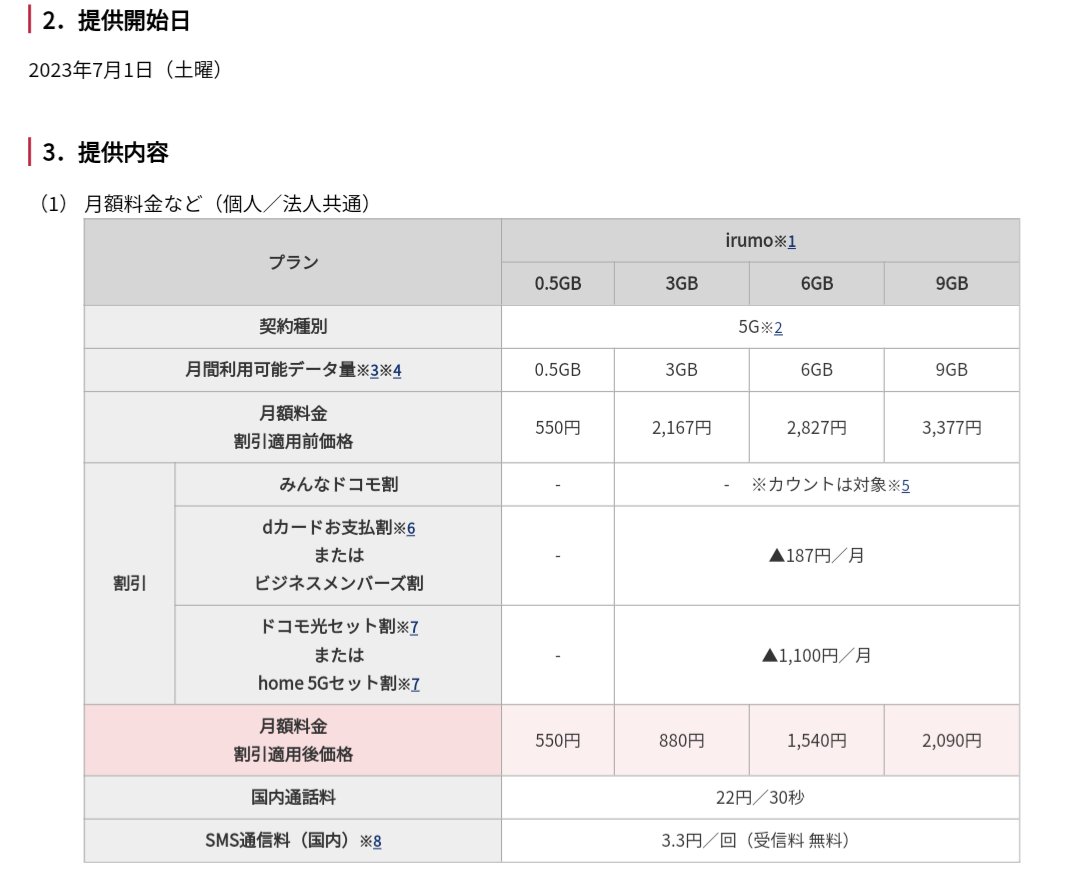Click the 3,377円 price cell
This screenshot has height=878, width=1080.
pos(952,428)
